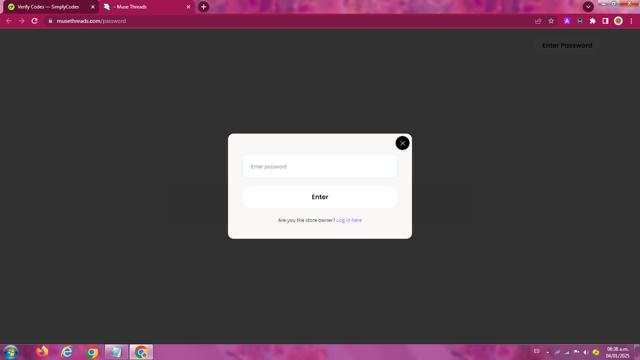View site info via the lock icon
This screenshot has height=360, width=640.
coord(50,21)
